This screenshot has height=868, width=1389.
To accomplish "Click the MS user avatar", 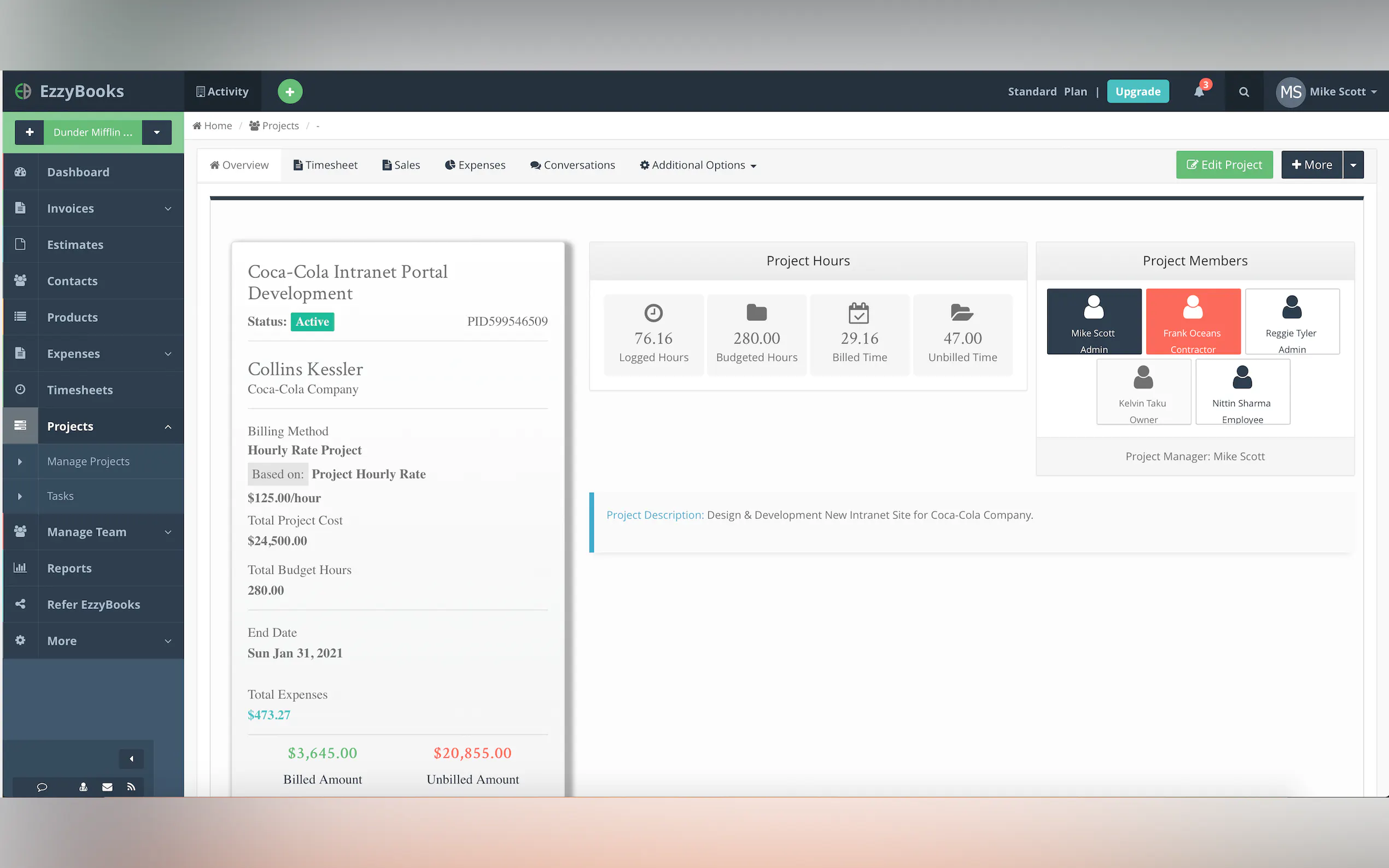I will tap(1290, 92).
